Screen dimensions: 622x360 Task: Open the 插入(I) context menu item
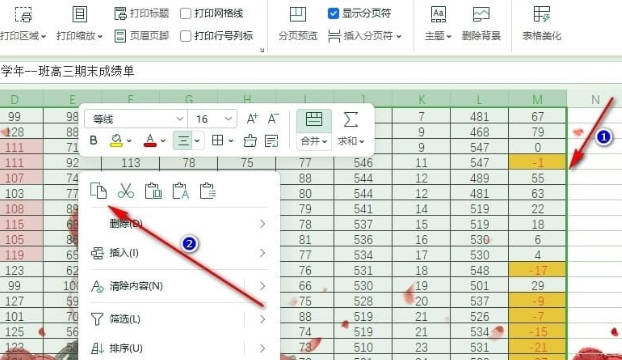click(x=179, y=253)
